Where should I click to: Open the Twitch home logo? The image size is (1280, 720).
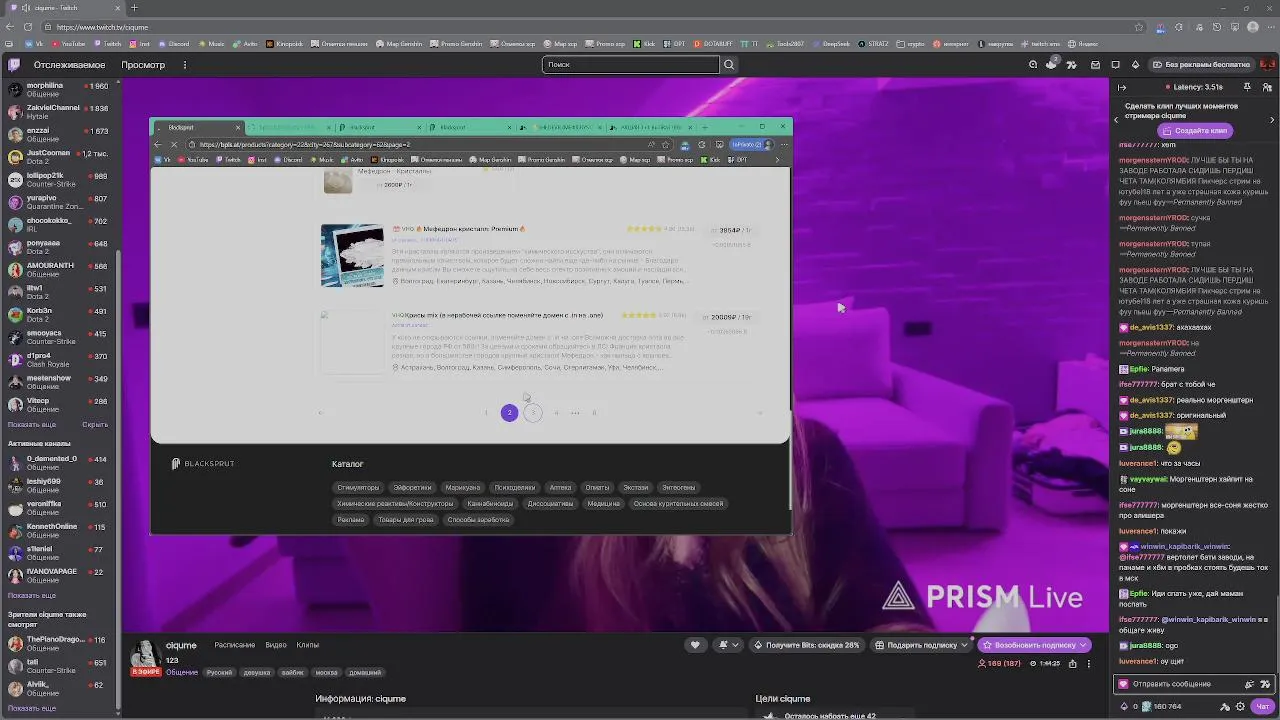coord(14,65)
